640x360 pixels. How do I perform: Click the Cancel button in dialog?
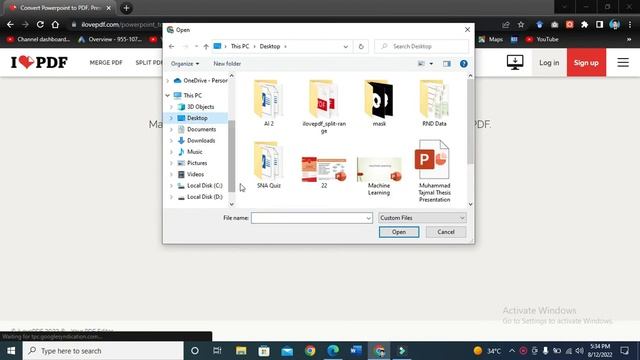(446, 232)
